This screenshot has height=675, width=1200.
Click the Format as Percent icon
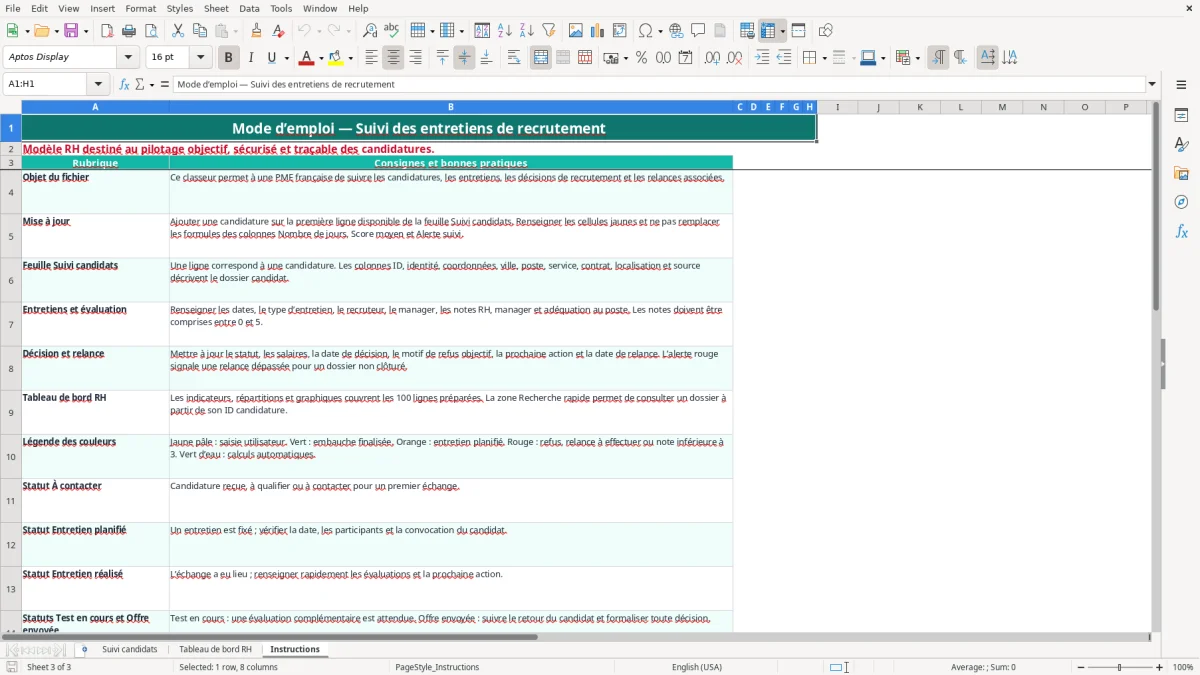(641, 58)
